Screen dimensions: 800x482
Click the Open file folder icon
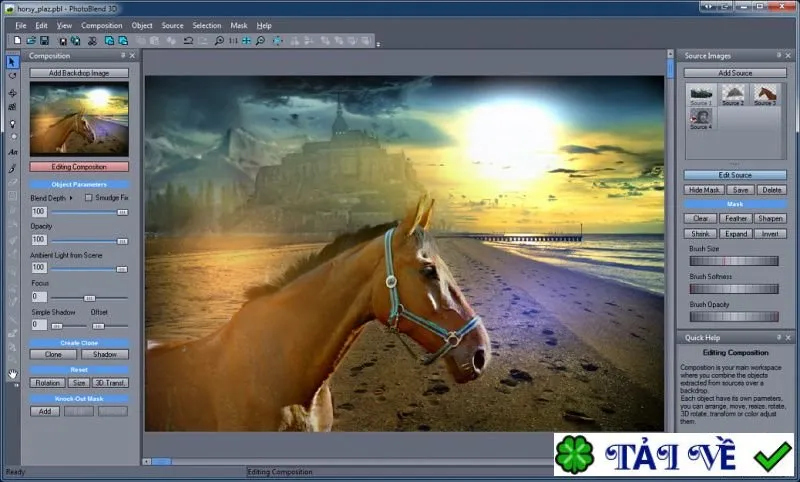31,40
